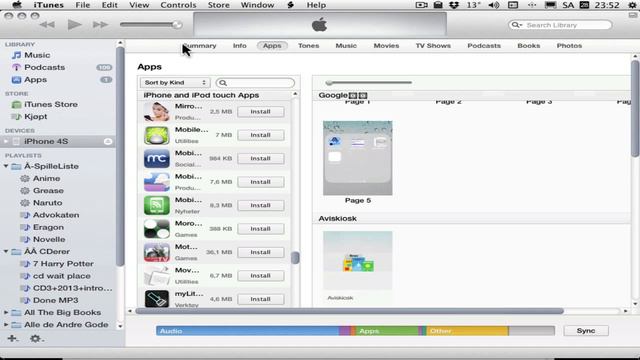Screen dimensions: 640x360
Task: Switch to the Books tab
Action: tap(529, 46)
